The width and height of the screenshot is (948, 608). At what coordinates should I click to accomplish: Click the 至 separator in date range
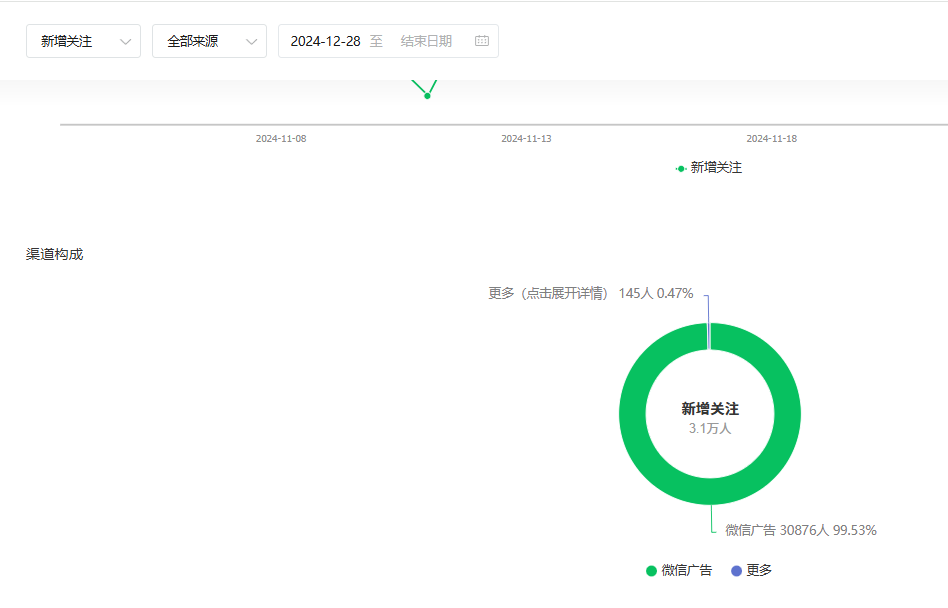click(x=376, y=41)
